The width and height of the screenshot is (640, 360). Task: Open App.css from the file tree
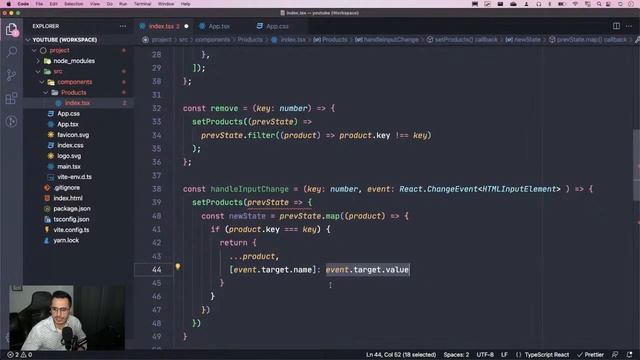coord(78,113)
